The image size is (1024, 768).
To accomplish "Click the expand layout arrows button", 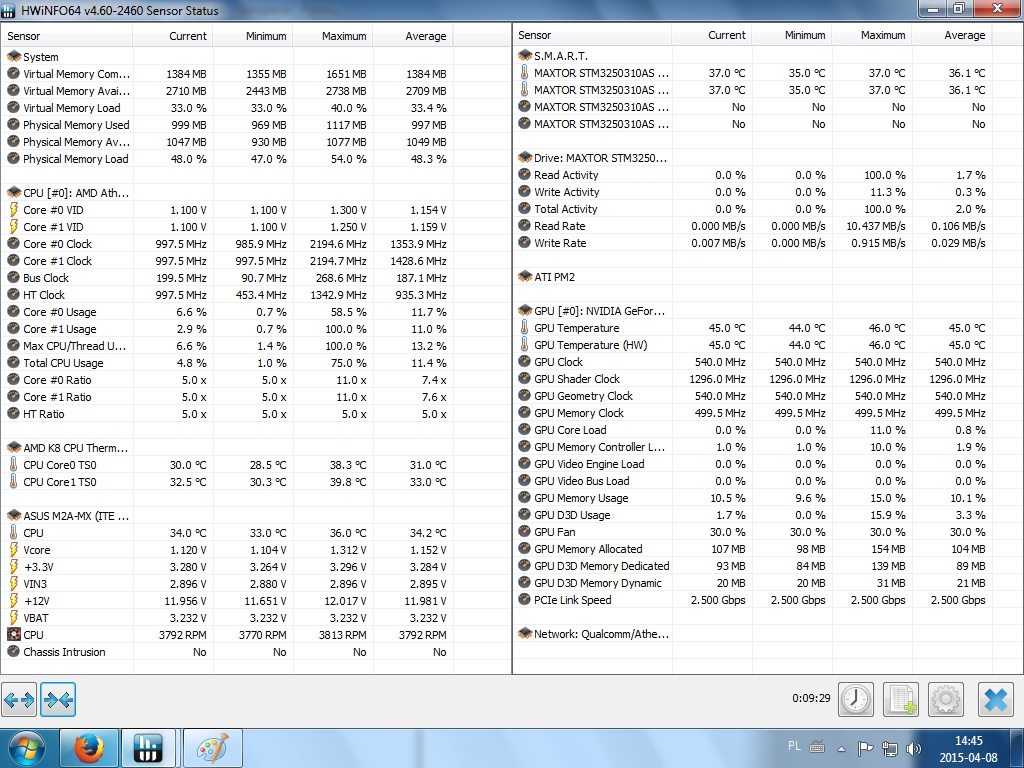I will 19,700.
